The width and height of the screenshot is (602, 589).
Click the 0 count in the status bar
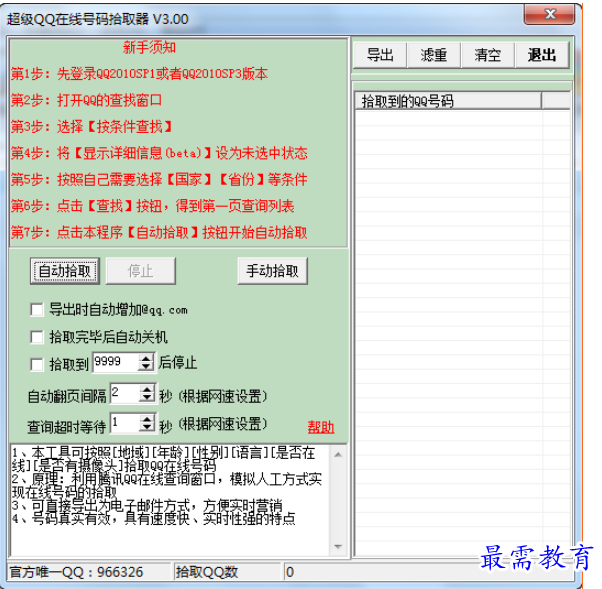[x=290, y=572]
